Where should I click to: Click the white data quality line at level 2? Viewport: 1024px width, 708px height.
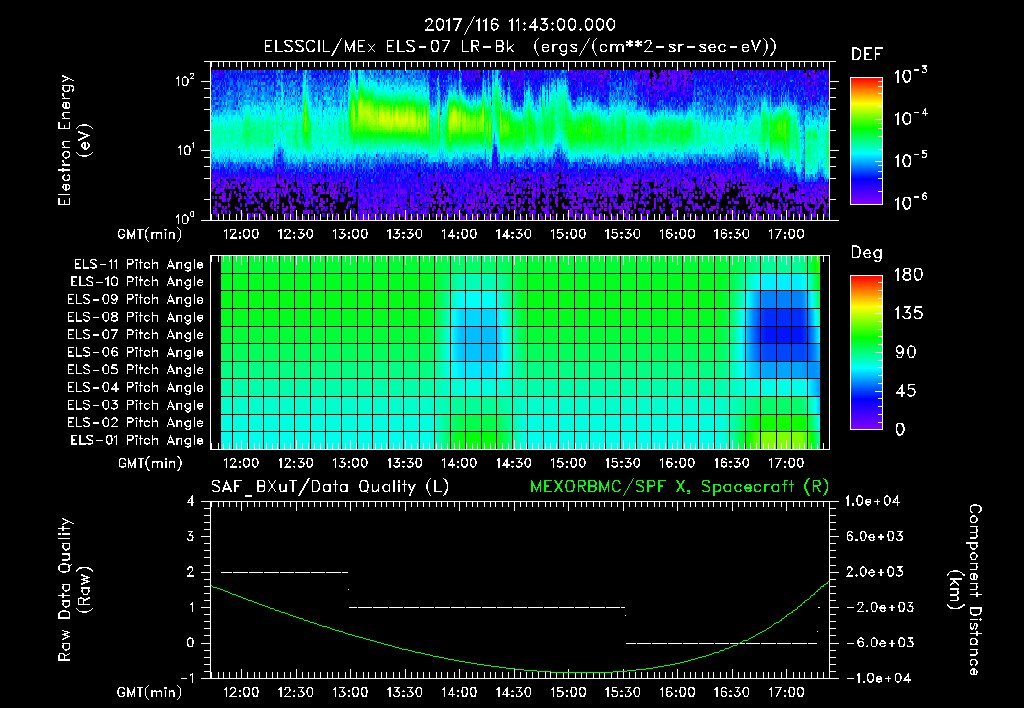pyautogui.click(x=285, y=572)
